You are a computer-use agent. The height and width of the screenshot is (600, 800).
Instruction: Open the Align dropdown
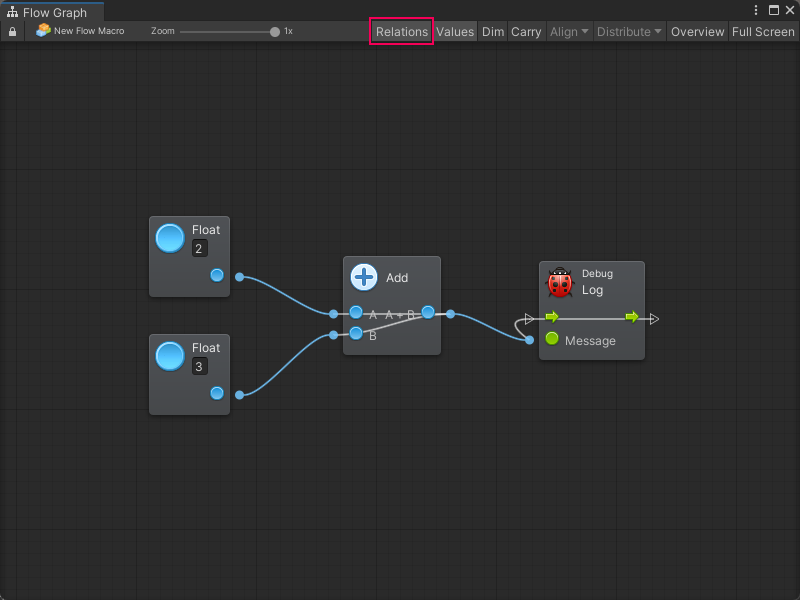pyautogui.click(x=569, y=32)
